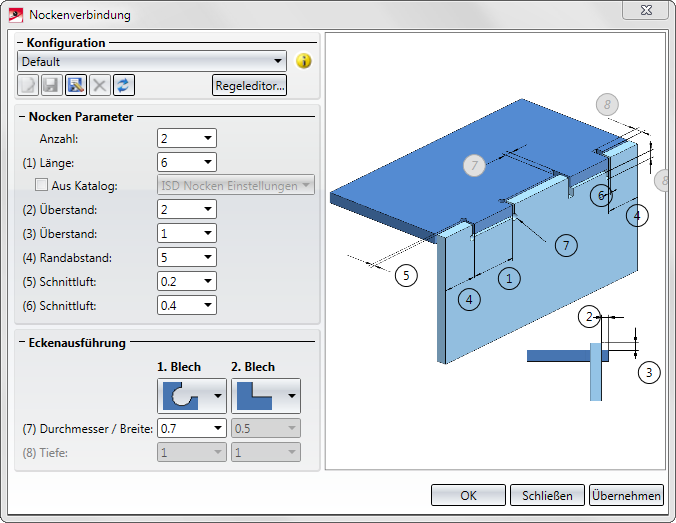Click the (1) Länge label
This screenshot has height=523, width=676.
click(48, 163)
